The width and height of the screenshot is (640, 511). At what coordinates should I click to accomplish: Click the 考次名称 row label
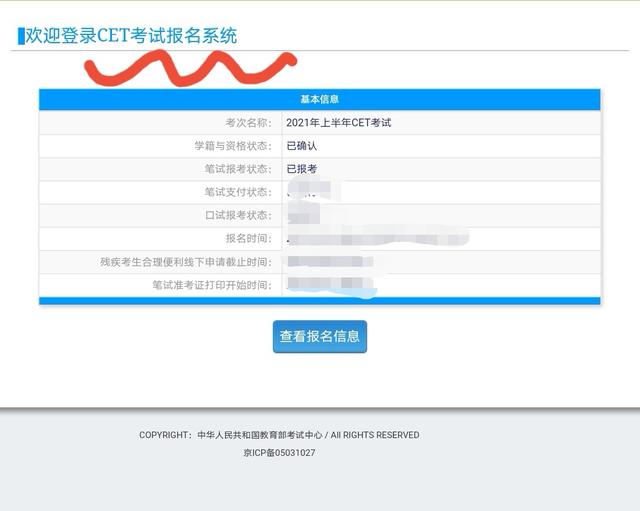tap(247, 123)
